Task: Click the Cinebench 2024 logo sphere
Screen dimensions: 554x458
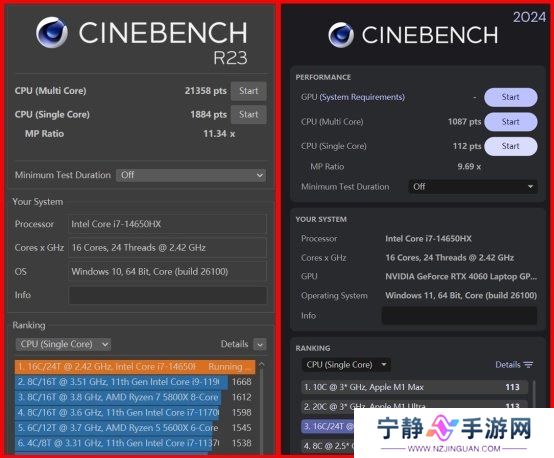Action: click(x=341, y=35)
